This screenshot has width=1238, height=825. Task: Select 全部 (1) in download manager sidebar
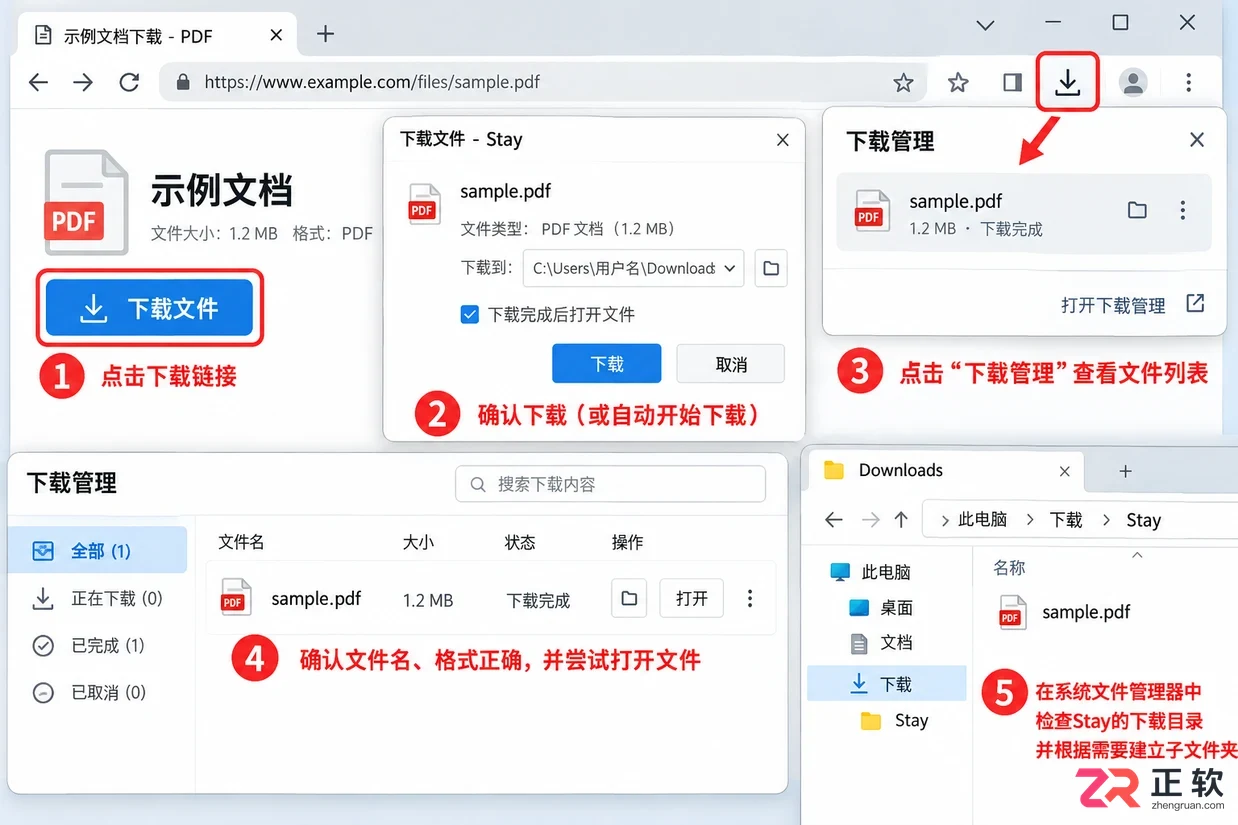pos(97,550)
